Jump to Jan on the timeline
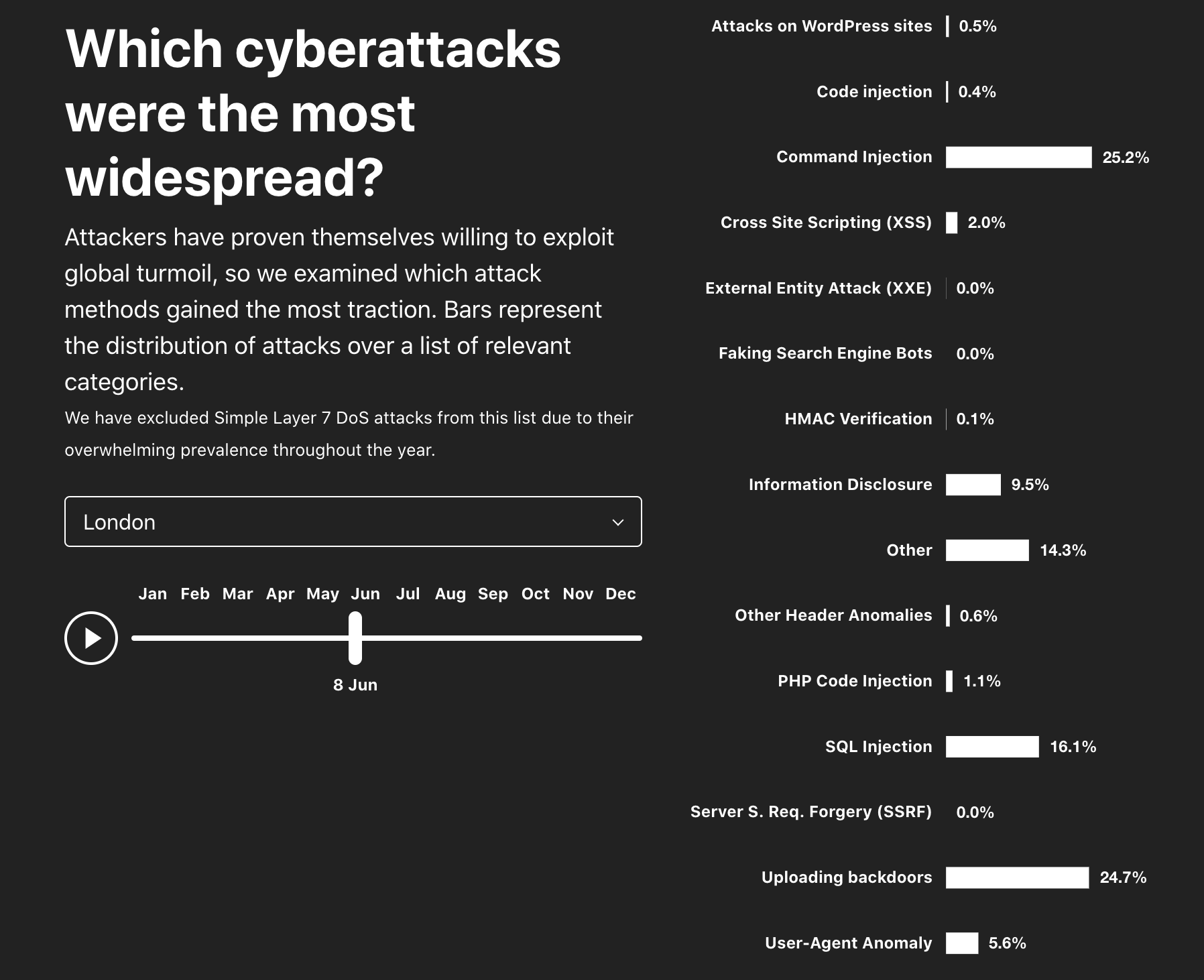This screenshot has height=980, width=1204. [153, 594]
